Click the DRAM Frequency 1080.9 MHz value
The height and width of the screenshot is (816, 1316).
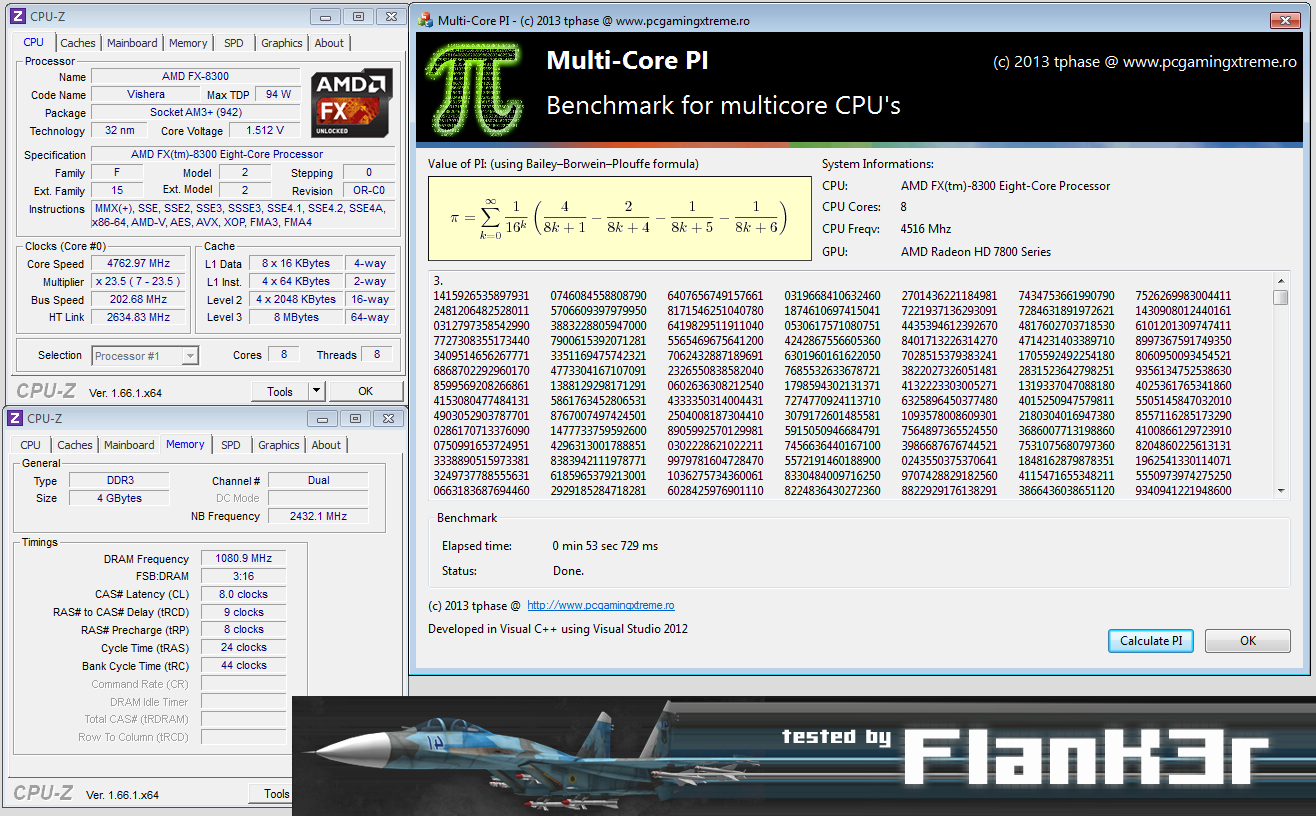(244, 558)
